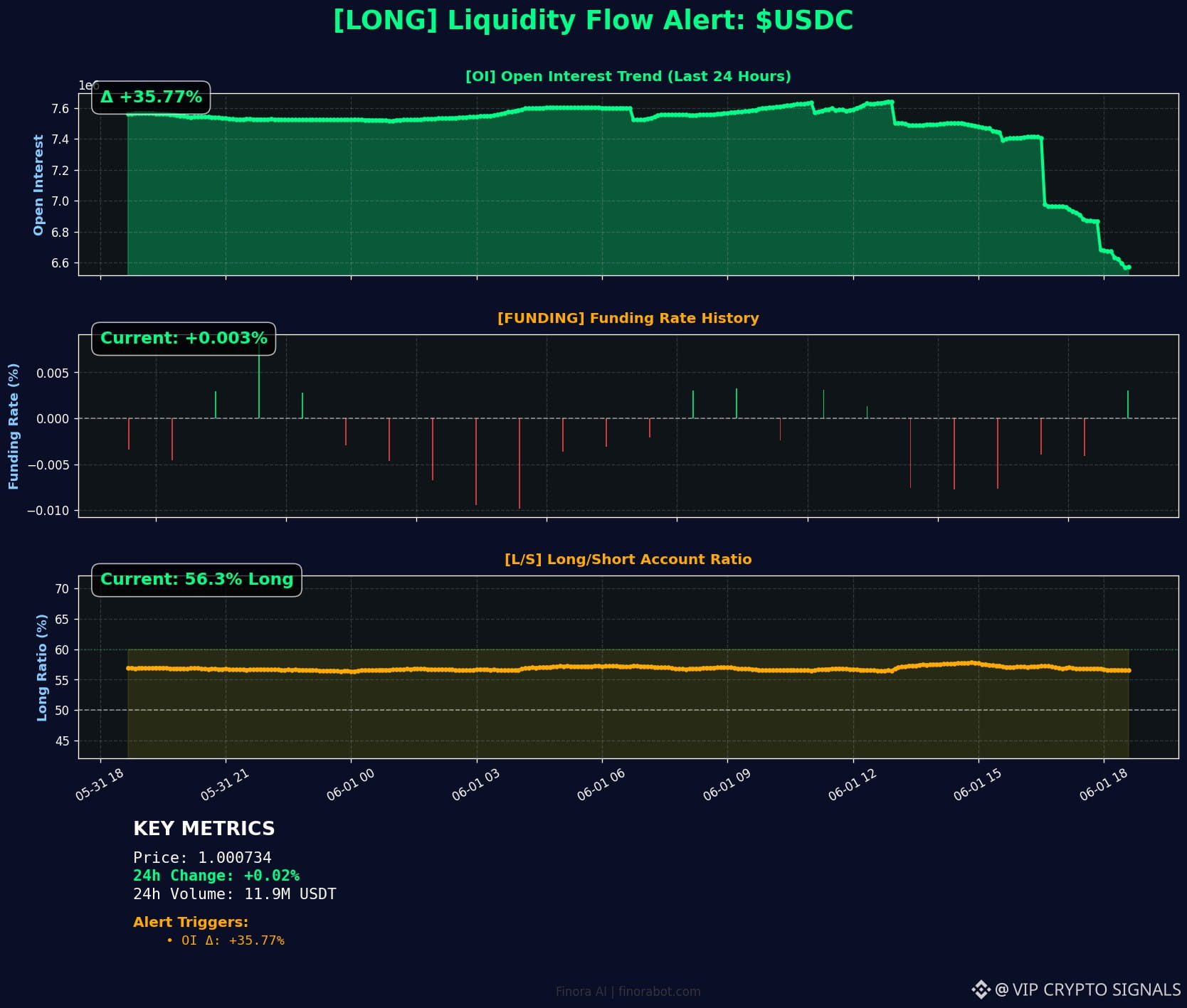The width and height of the screenshot is (1187, 1008).
Task: Click the "Price: 1.000734" metric line
Action: (202, 858)
